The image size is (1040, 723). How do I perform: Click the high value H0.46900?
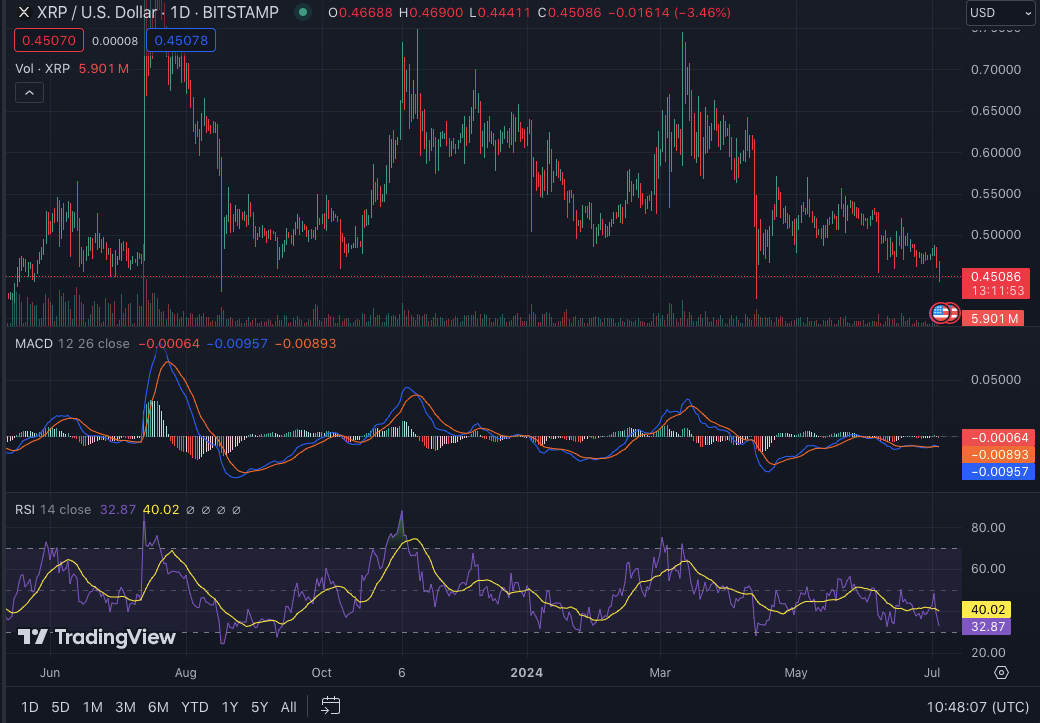pos(430,13)
